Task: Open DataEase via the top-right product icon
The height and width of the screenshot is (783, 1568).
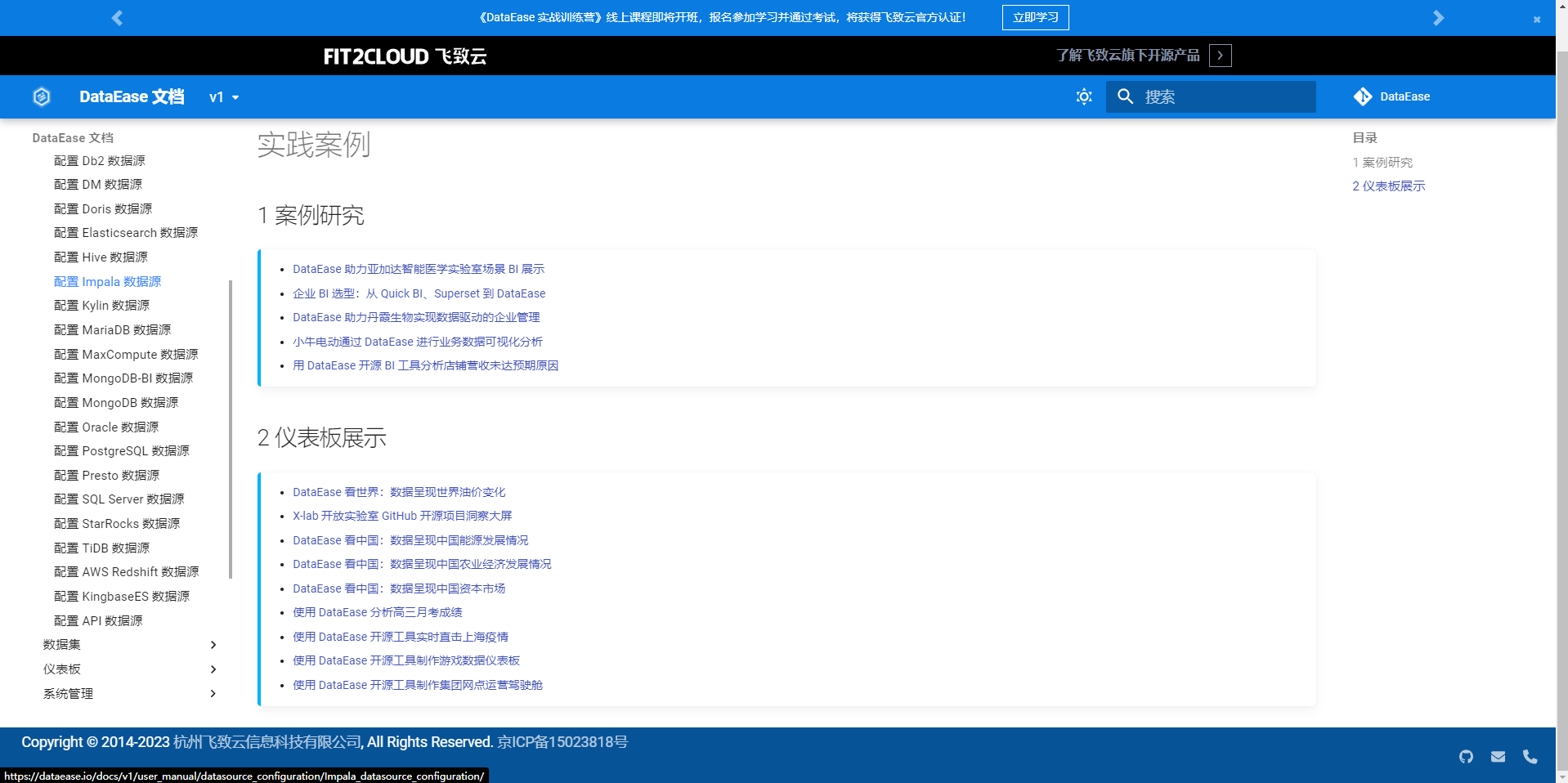Action: tap(1362, 96)
